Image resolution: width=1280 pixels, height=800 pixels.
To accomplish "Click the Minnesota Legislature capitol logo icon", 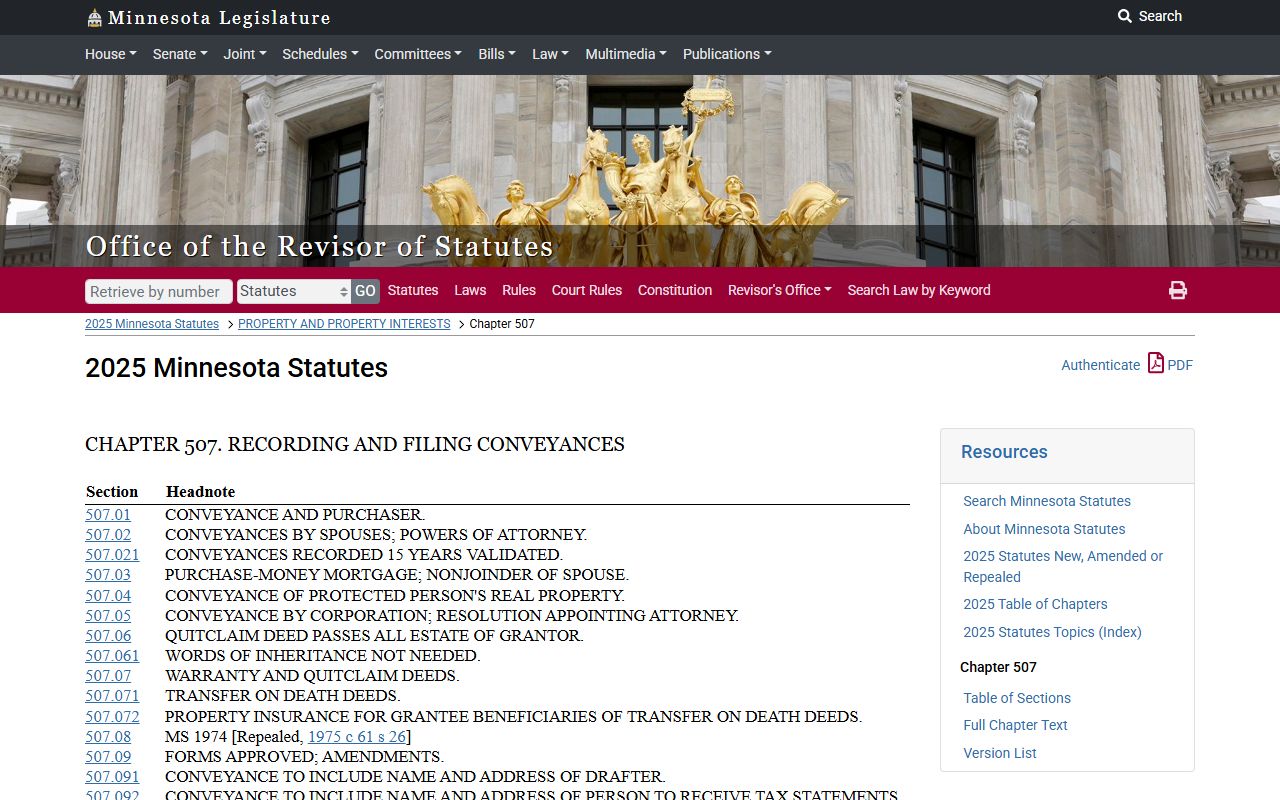I will 95,17.
